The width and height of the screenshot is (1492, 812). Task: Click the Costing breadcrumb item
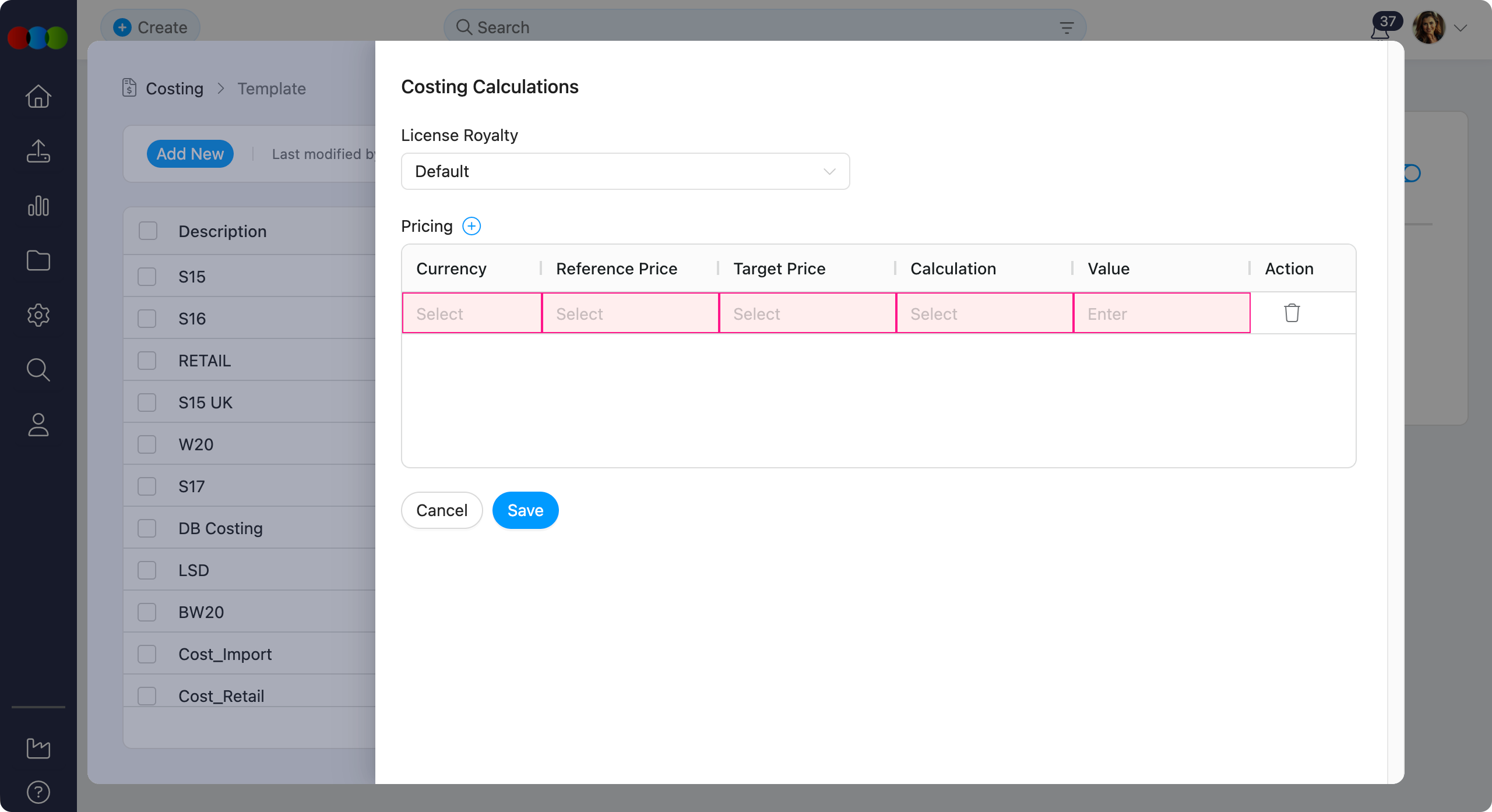[174, 89]
